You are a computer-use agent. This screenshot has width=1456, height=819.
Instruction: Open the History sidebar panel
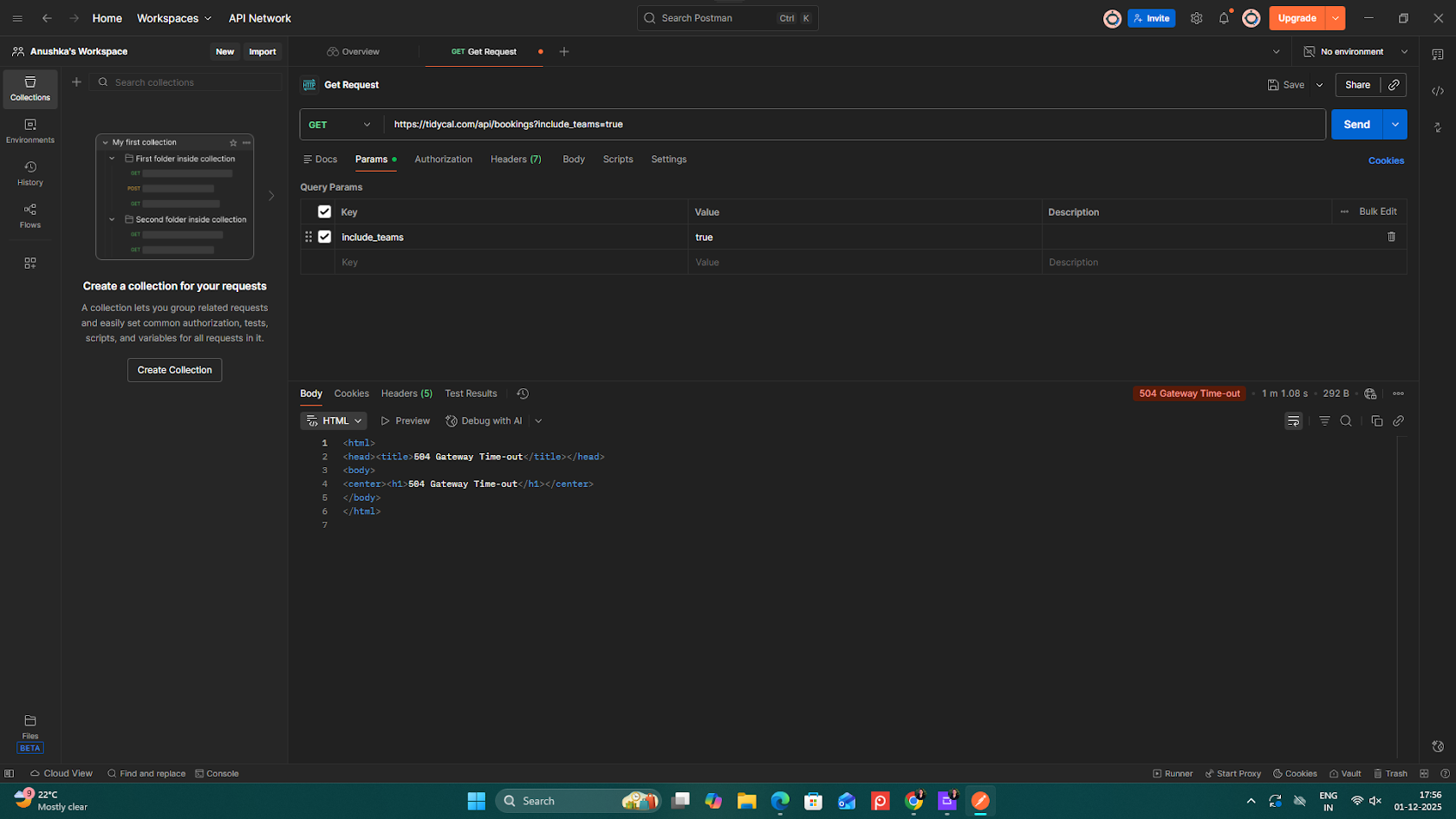point(30,172)
